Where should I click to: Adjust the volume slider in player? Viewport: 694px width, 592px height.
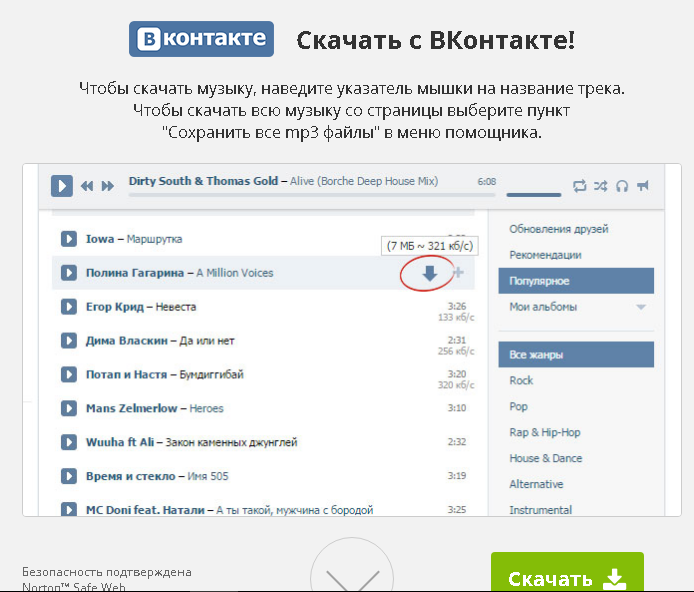point(533,195)
